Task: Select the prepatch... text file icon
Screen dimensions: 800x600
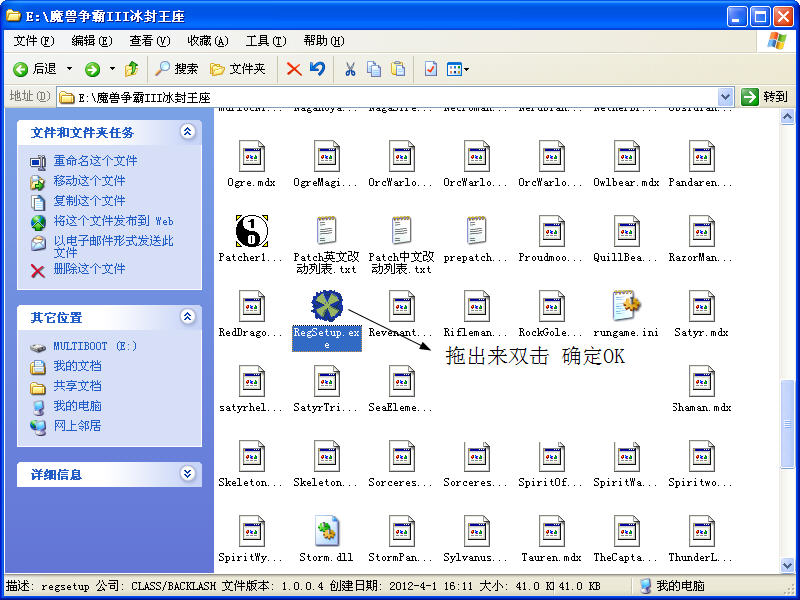Action: (x=477, y=231)
